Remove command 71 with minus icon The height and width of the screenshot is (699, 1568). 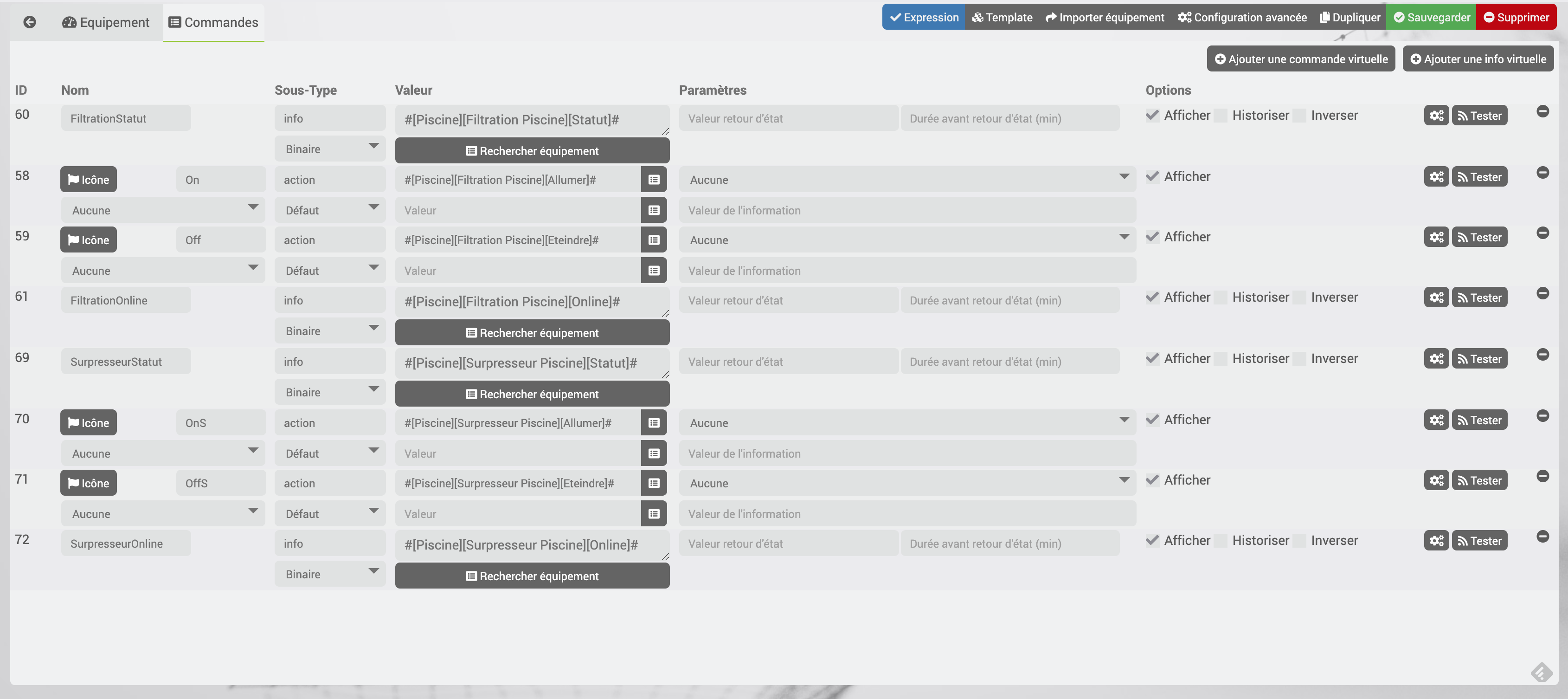pos(1542,476)
